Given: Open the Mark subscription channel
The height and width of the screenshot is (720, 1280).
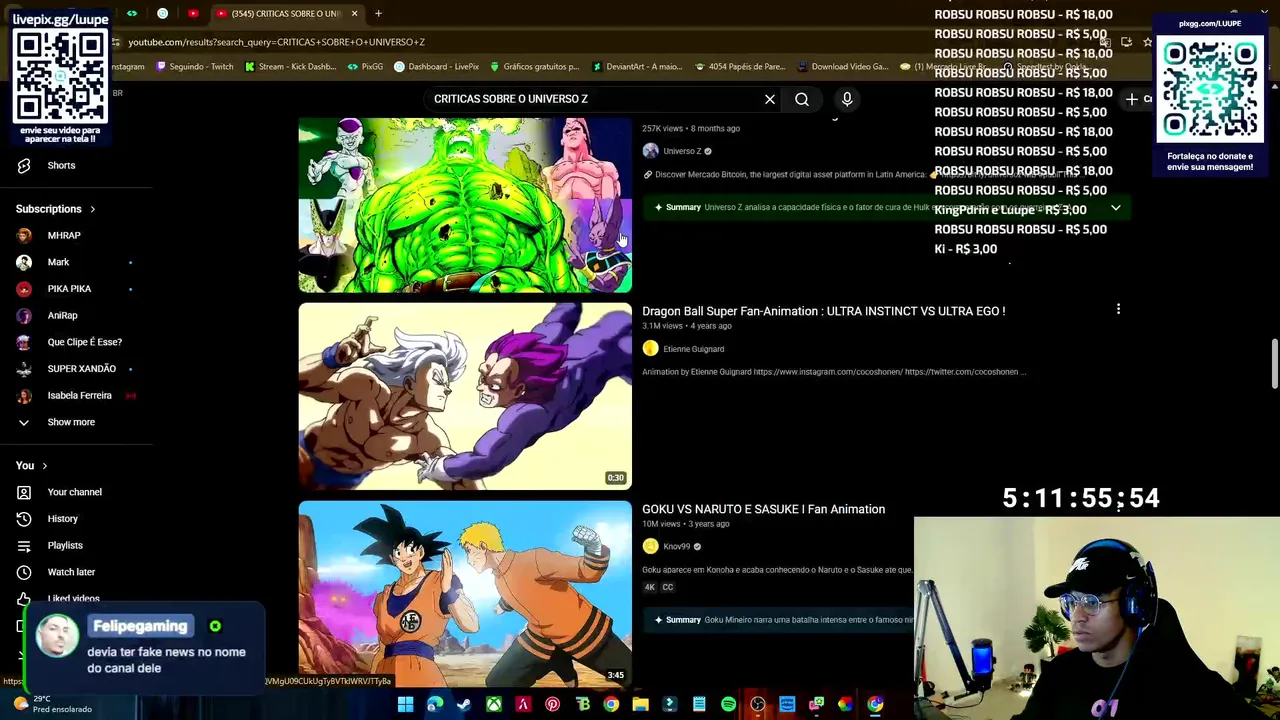Looking at the screenshot, I should (58, 262).
